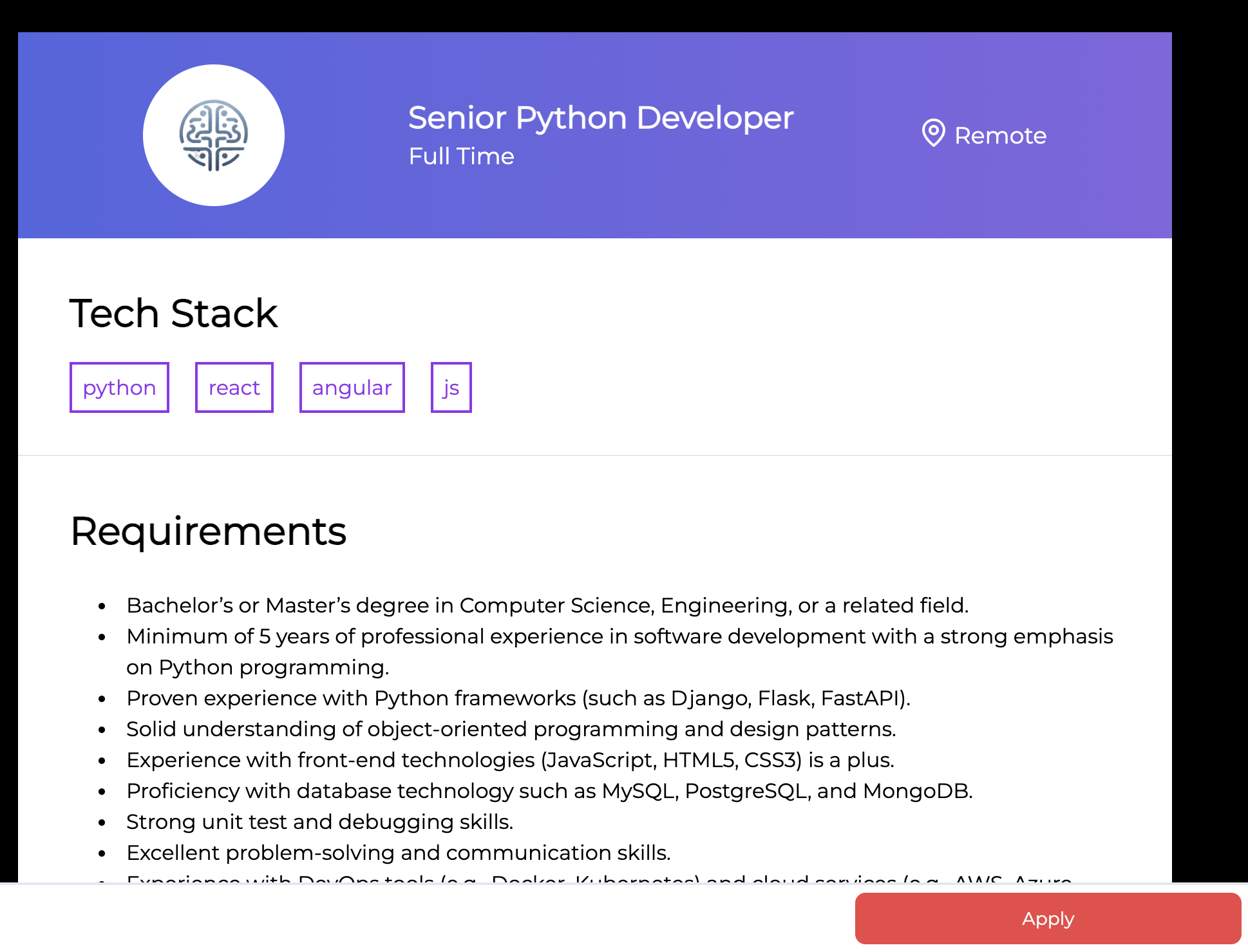Viewport: 1248px width, 952px height.
Task: Click the Tech Stack heading
Action: (x=173, y=314)
